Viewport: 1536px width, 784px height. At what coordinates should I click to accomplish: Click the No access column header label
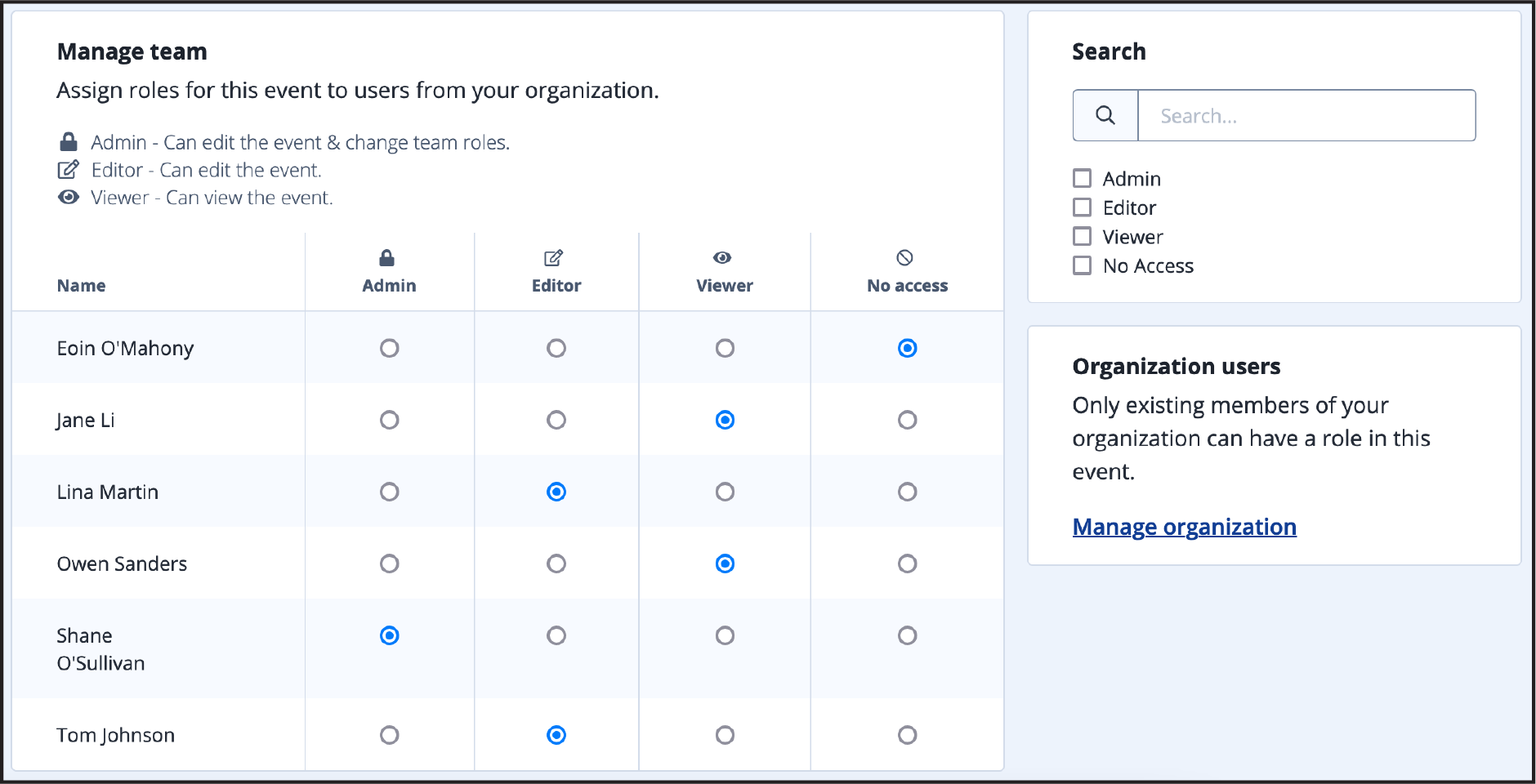click(x=908, y=286)
